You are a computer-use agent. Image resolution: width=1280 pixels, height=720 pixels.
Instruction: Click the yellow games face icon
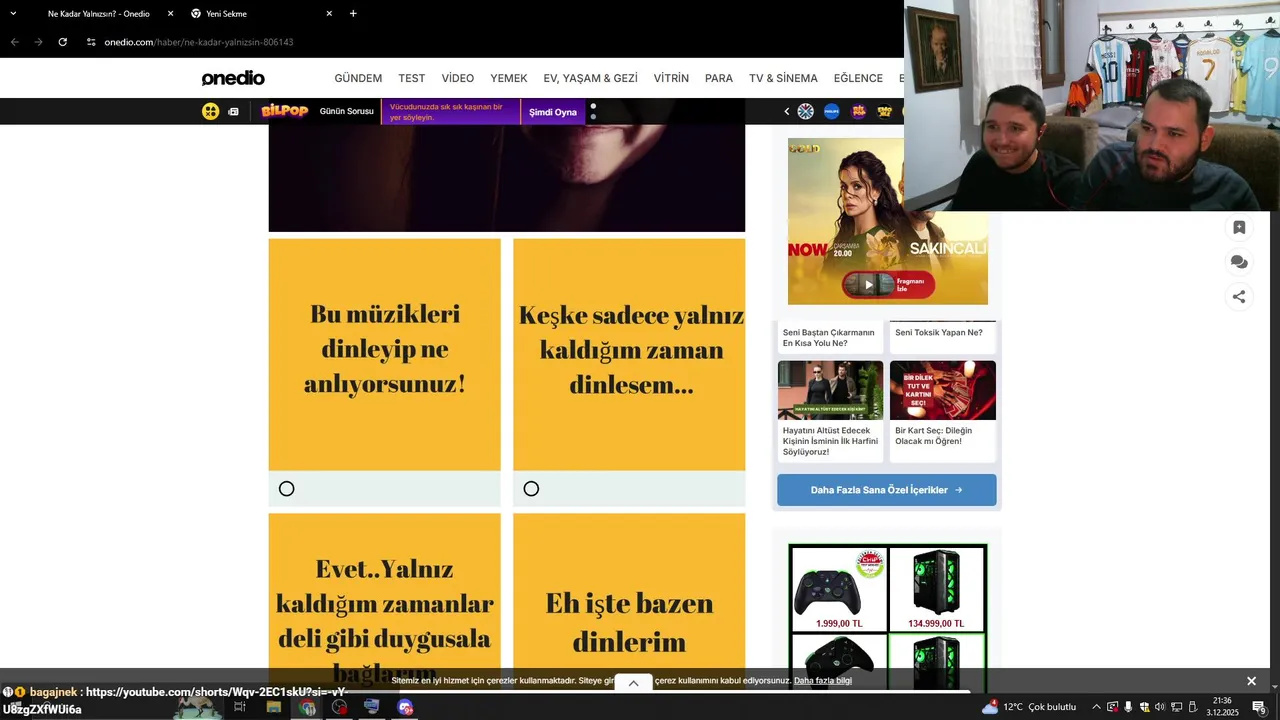pyautogui.click(x=210, y=111)
